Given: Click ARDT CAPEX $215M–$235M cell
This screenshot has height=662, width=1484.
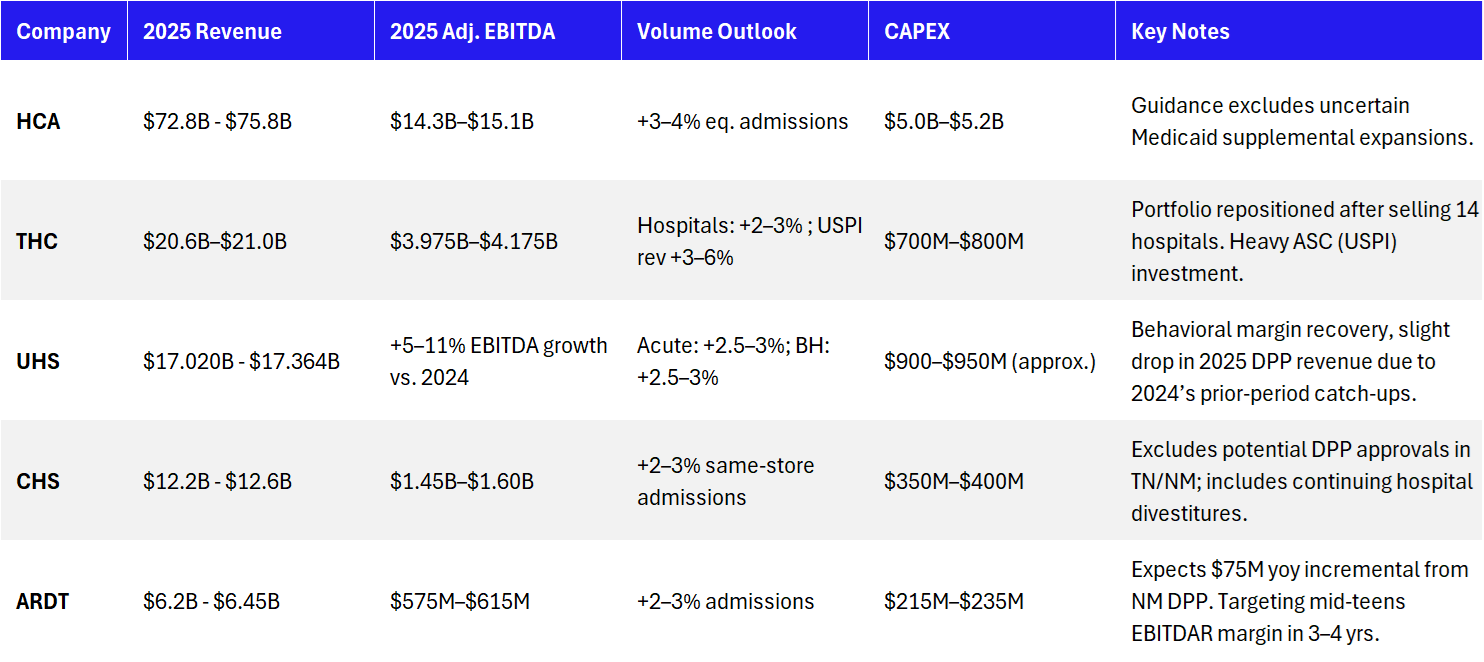Looking at the screenshot, I should pyautogui.click(x=953, y=602).
